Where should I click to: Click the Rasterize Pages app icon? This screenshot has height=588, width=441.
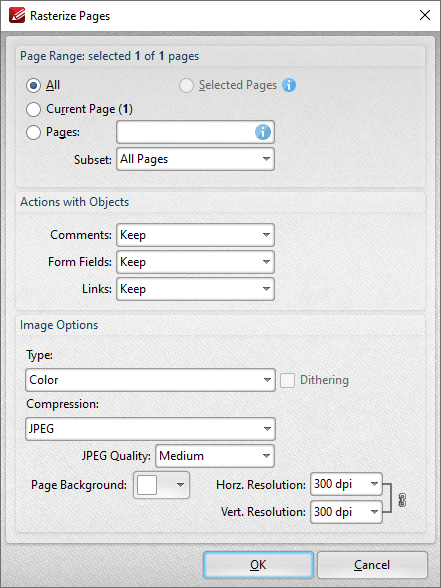pos(16,16)
